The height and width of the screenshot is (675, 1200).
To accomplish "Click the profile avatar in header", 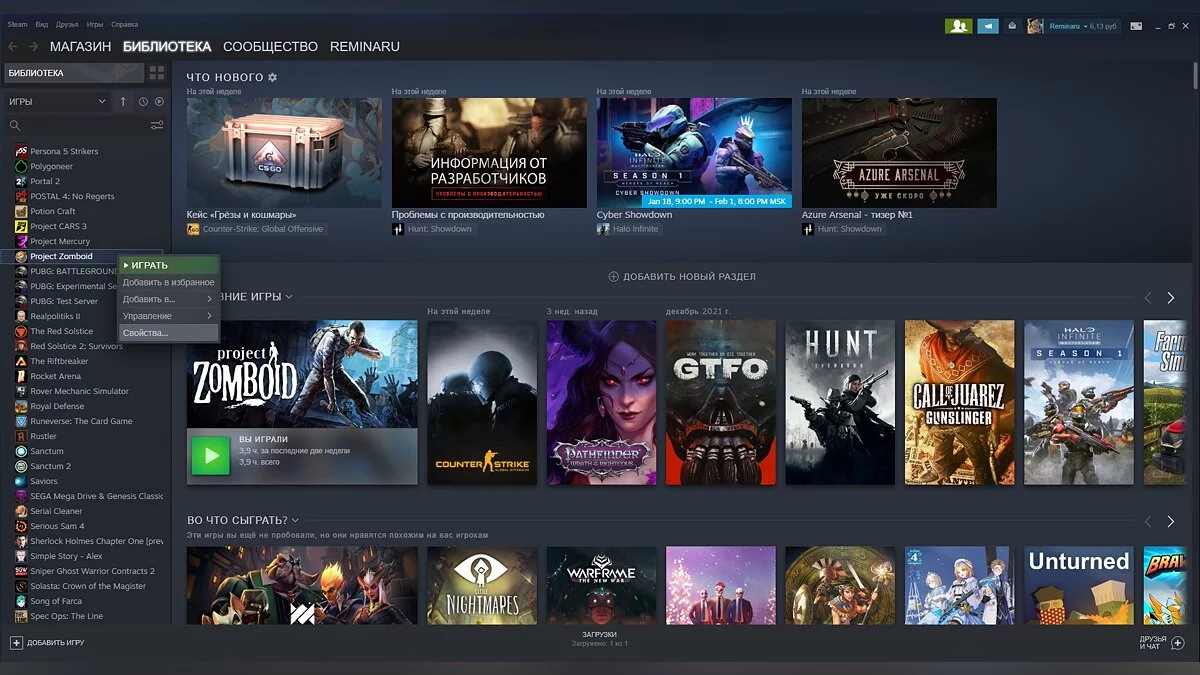I will click(1035, 26).
